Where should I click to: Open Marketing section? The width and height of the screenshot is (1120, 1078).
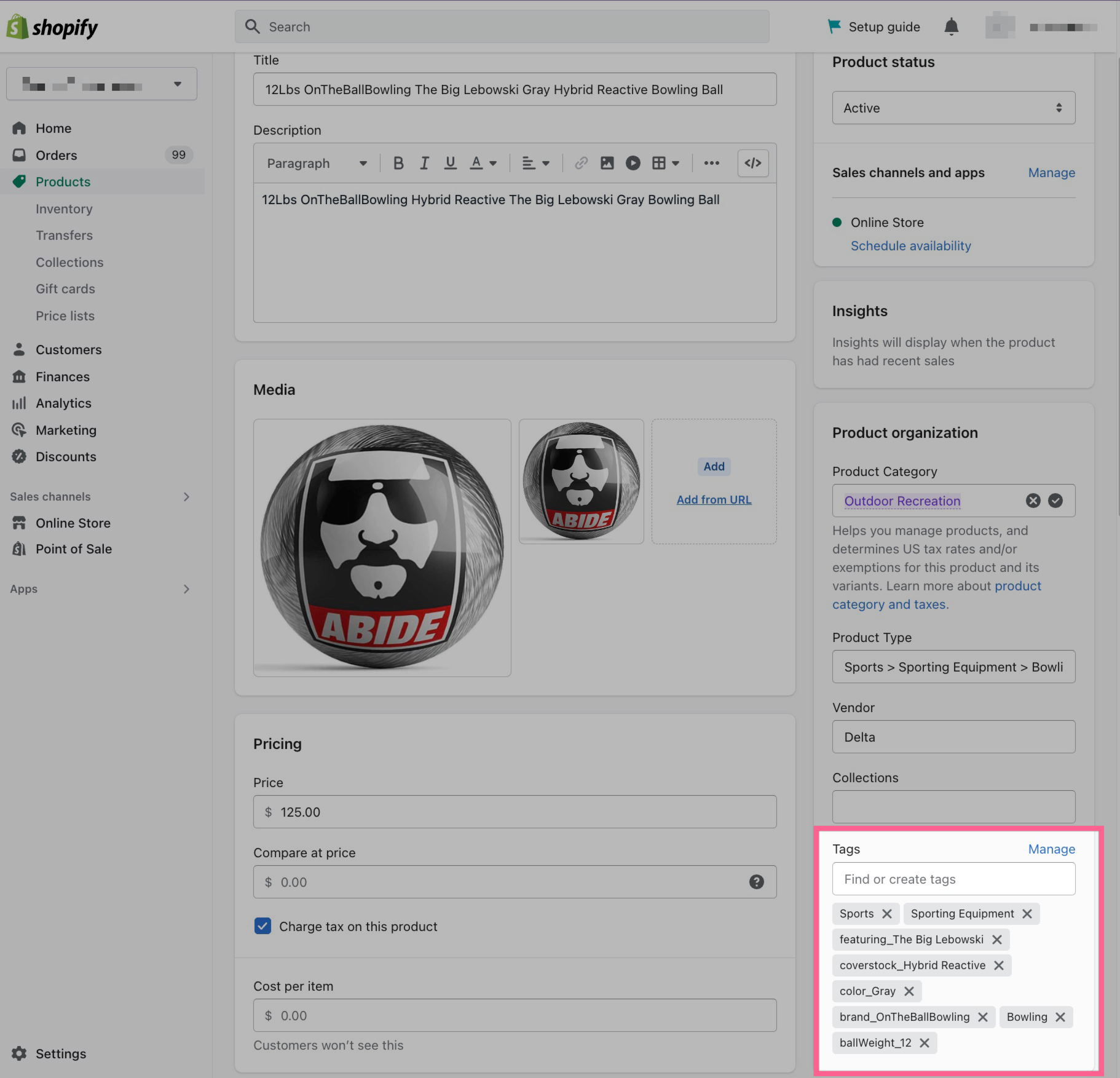[66, 430]
